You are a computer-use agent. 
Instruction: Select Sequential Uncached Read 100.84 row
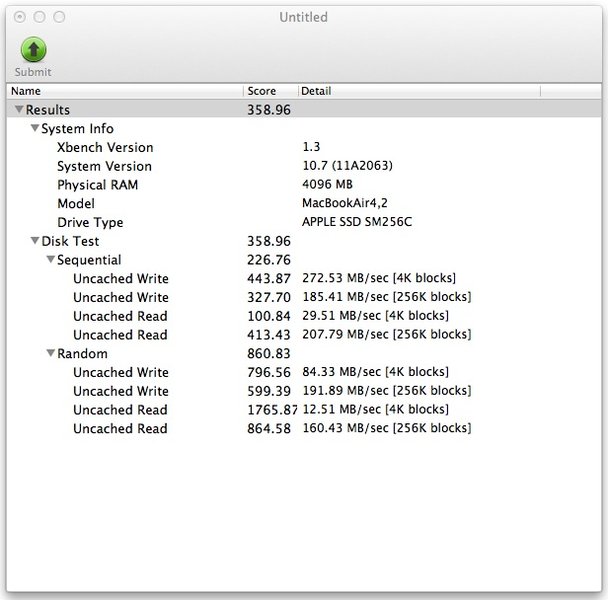coord(304,316)
